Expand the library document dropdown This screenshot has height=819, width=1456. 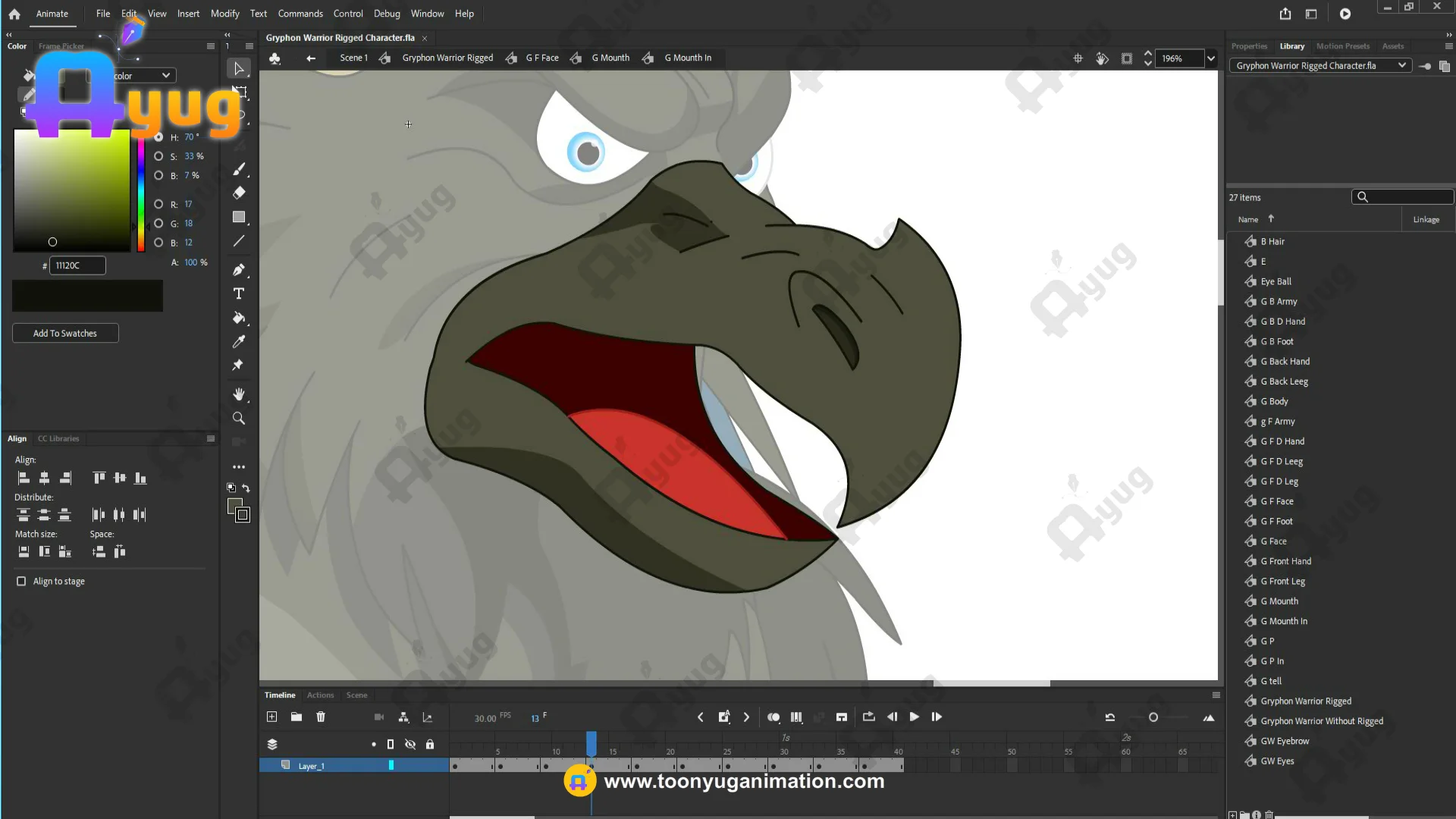click(1401, 65)
